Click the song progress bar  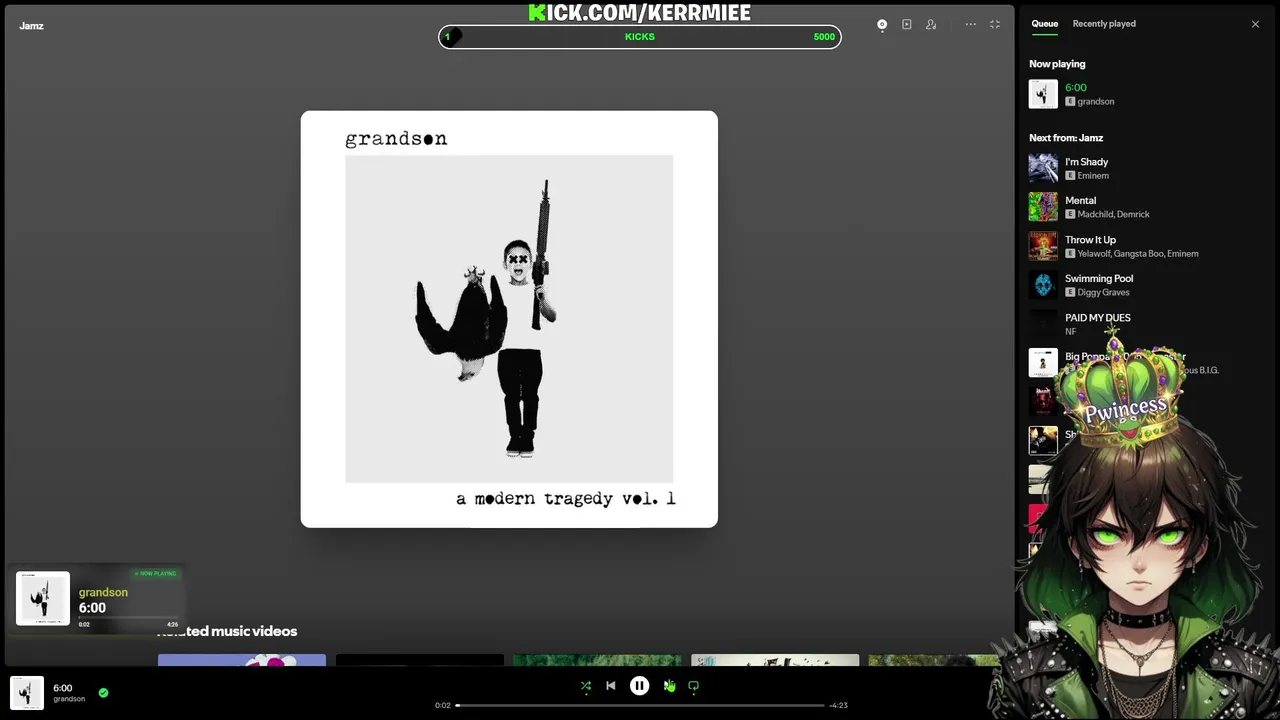tap(640, 705)
